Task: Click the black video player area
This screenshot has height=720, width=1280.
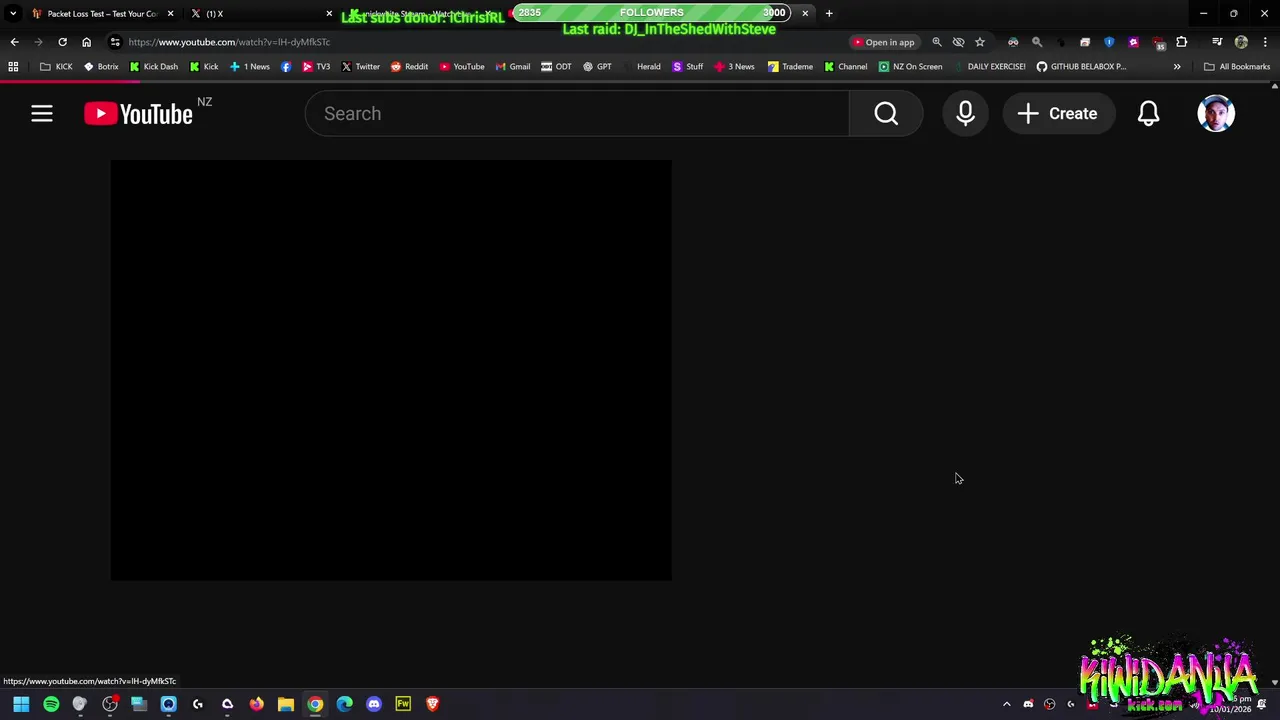Action: (x=391, y=370)
